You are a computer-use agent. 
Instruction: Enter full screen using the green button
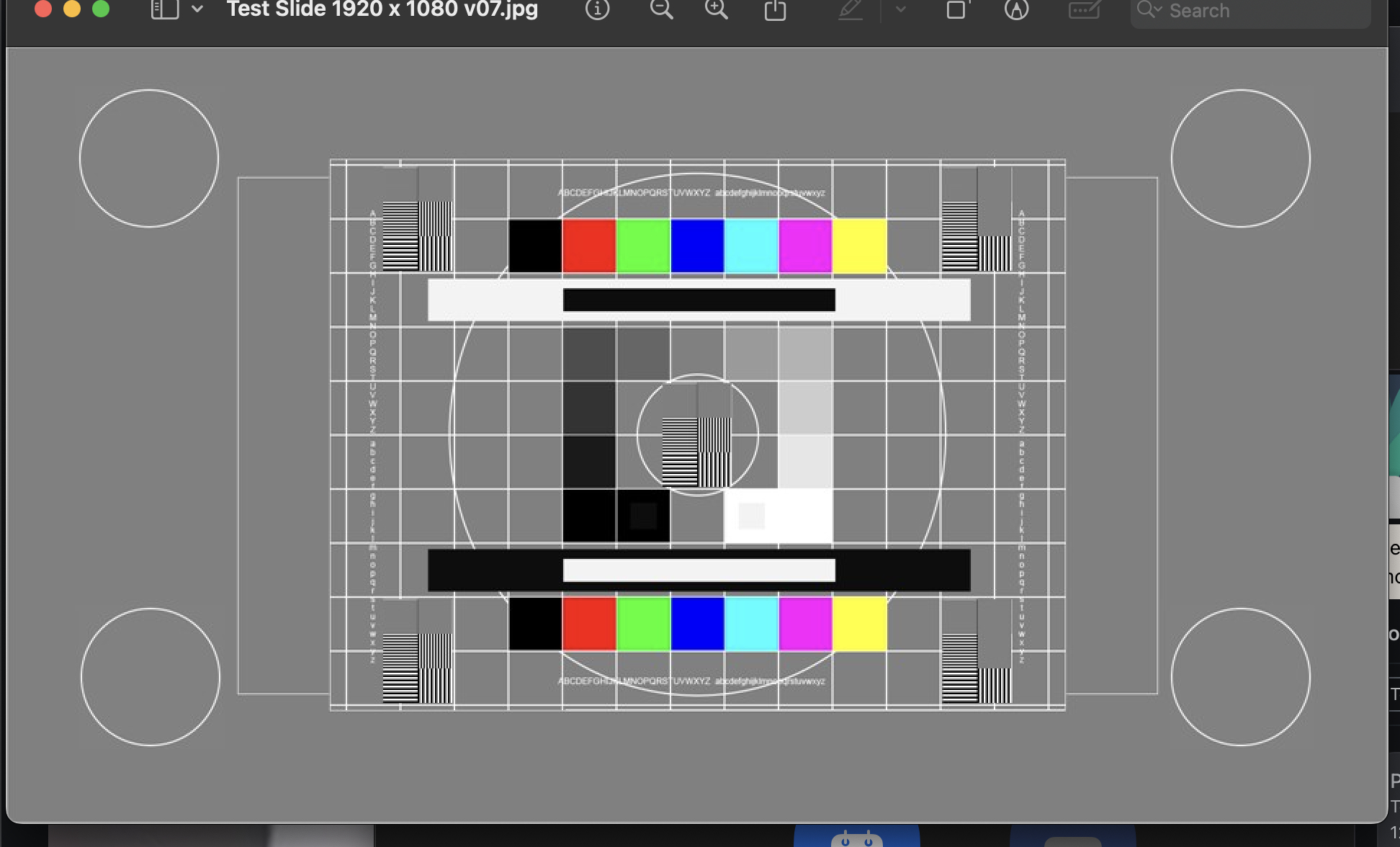[101, 9]
